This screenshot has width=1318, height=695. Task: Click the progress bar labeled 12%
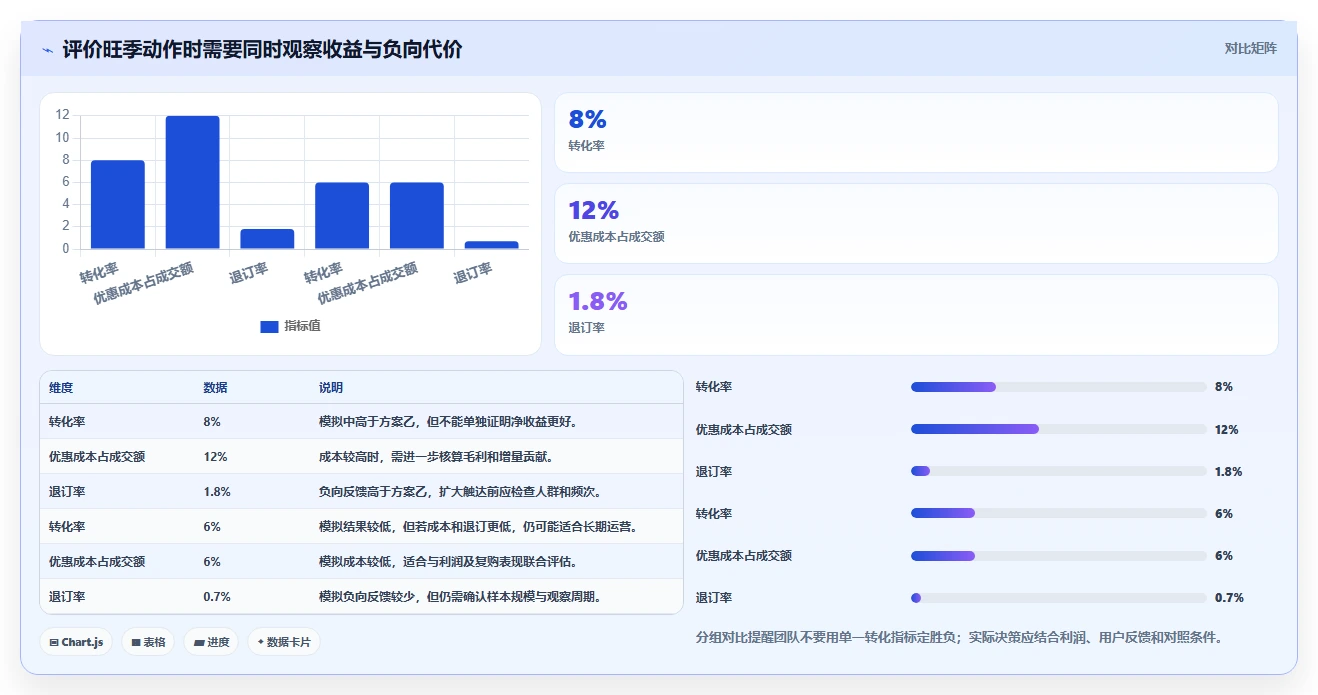coord(1058,429)
